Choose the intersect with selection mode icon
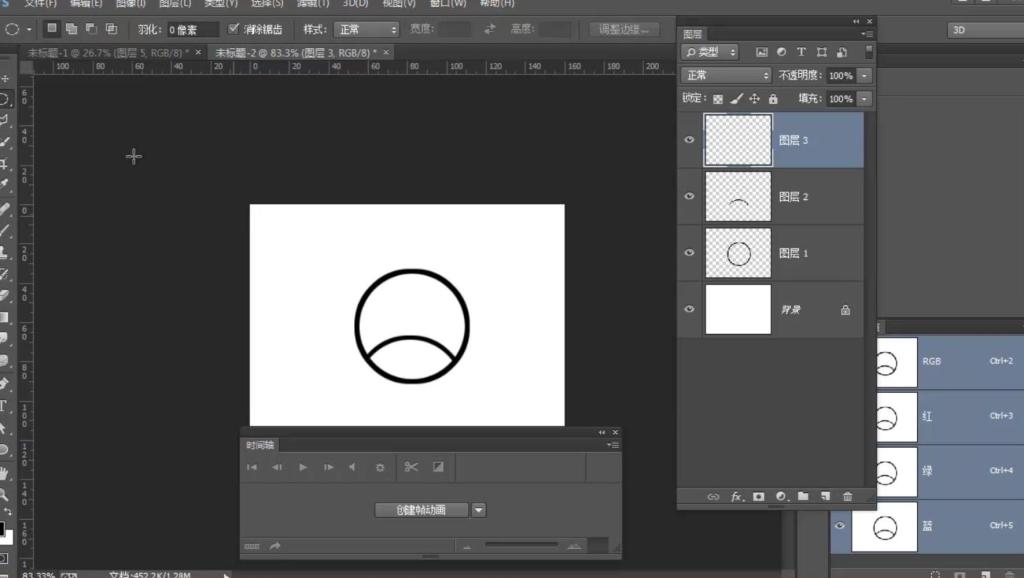 click(112, 29)
